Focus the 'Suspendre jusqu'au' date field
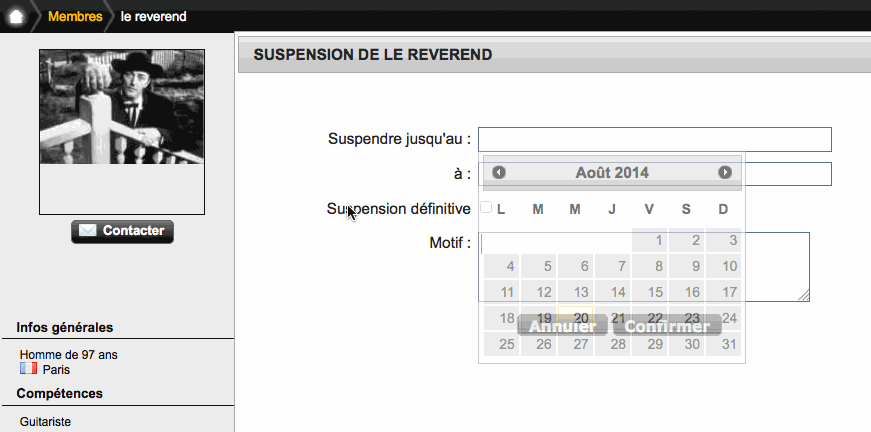 (654, 139)
